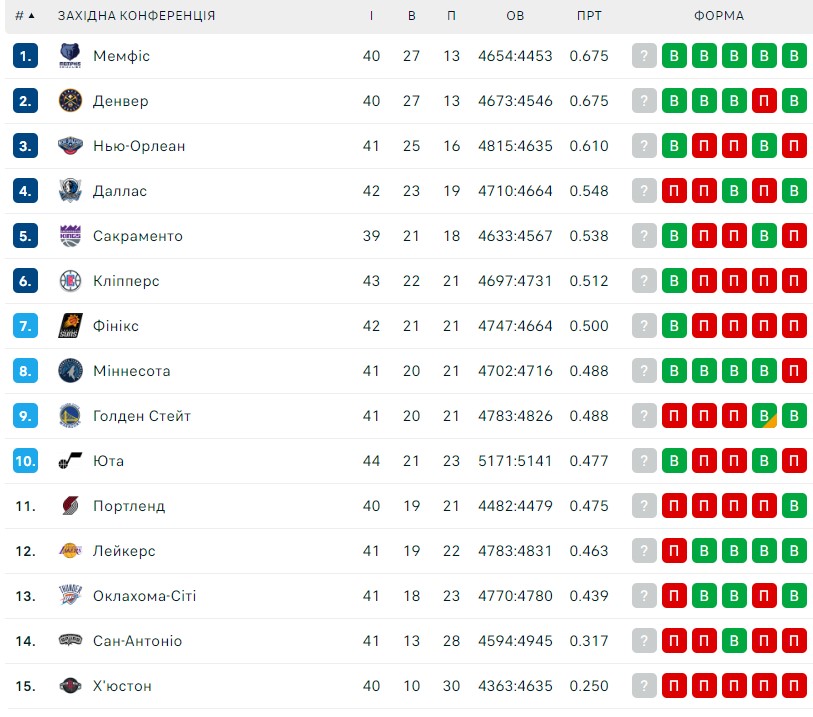
Task: Click Golden State's half-orange В form badge
Action: pos(764,416)
